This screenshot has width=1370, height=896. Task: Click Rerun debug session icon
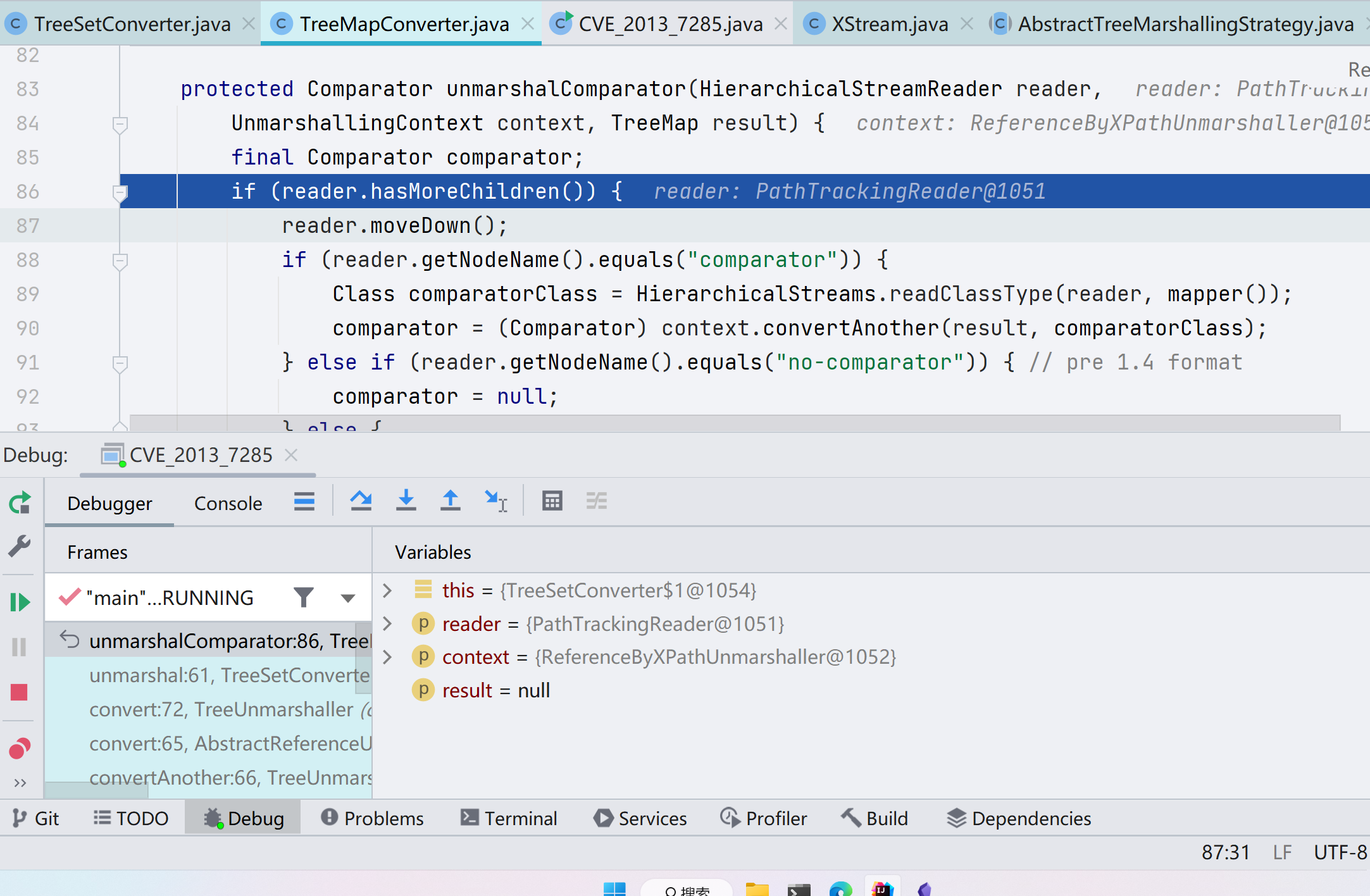[20, 503]
